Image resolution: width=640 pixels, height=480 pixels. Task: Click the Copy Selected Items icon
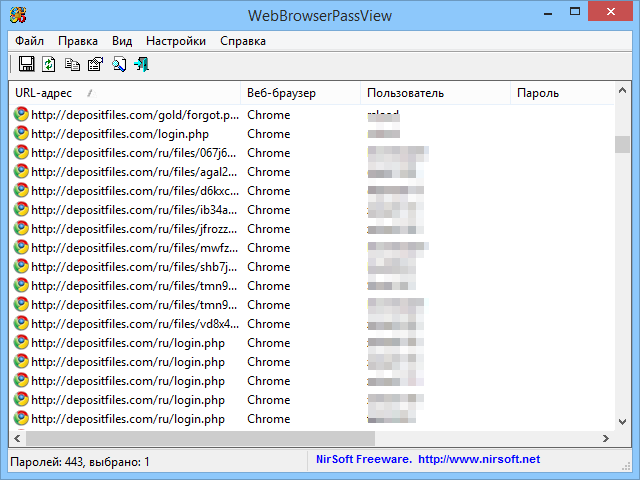click(72, 64)
